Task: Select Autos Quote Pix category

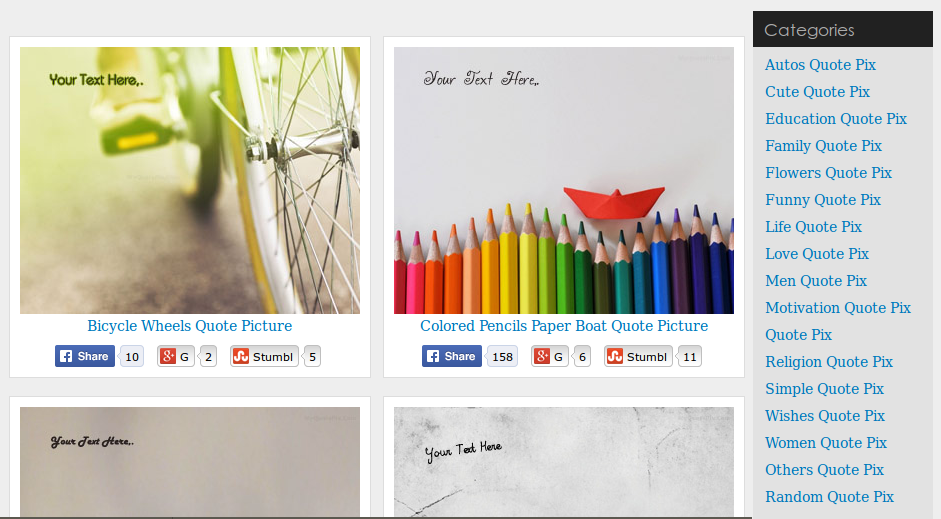Action: [820, 65]
